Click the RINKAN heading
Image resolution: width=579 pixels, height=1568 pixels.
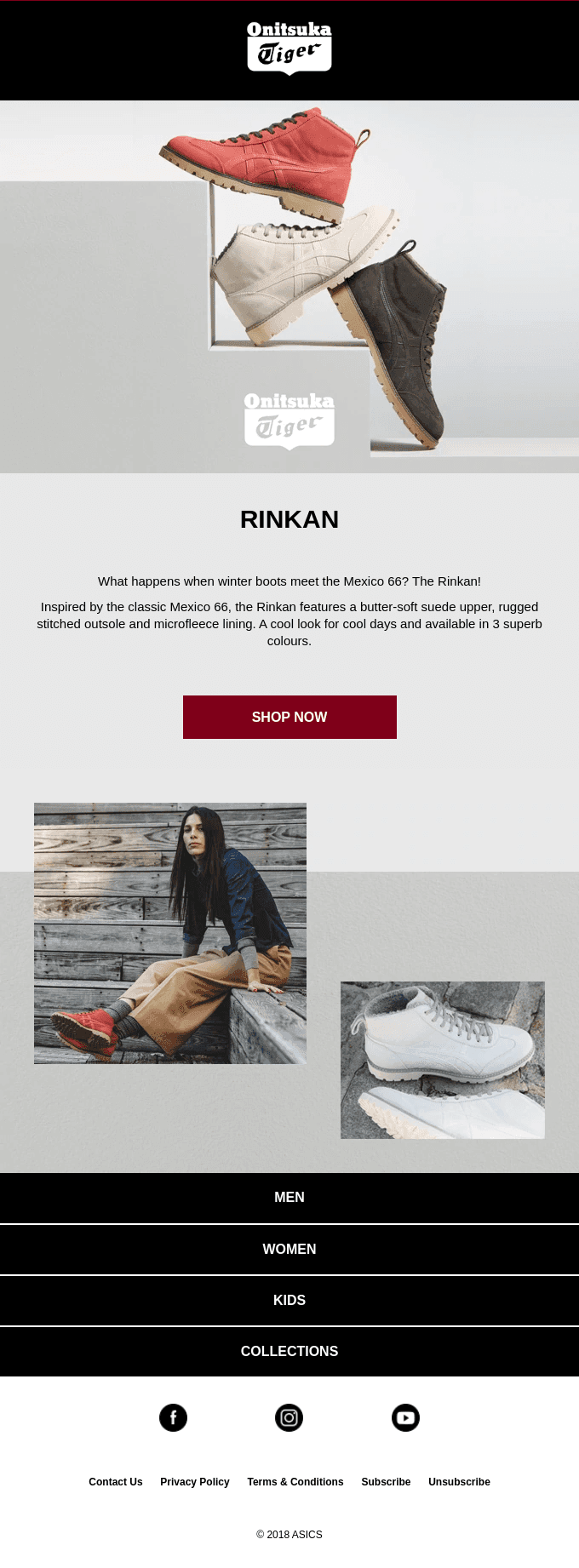tap(289, 519)
